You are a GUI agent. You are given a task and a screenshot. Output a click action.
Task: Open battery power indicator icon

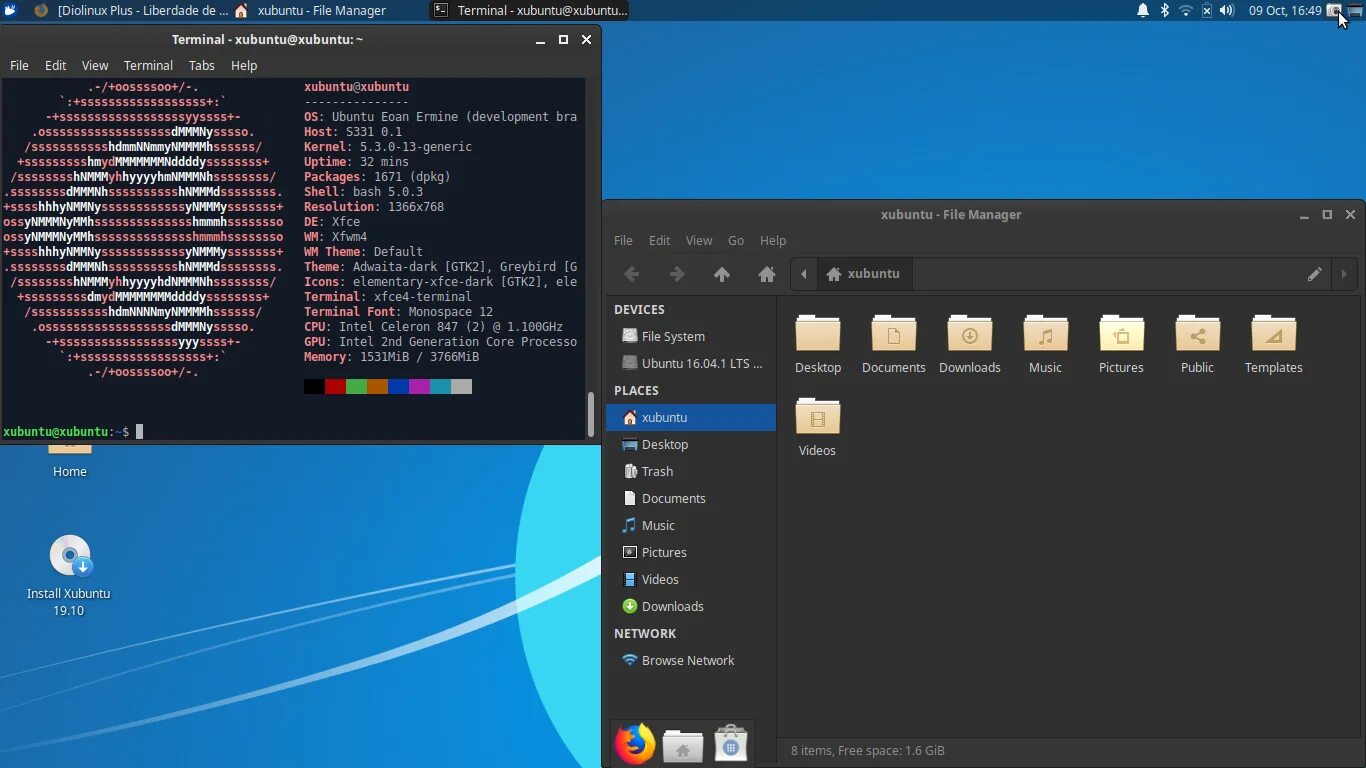point(1206,10)
